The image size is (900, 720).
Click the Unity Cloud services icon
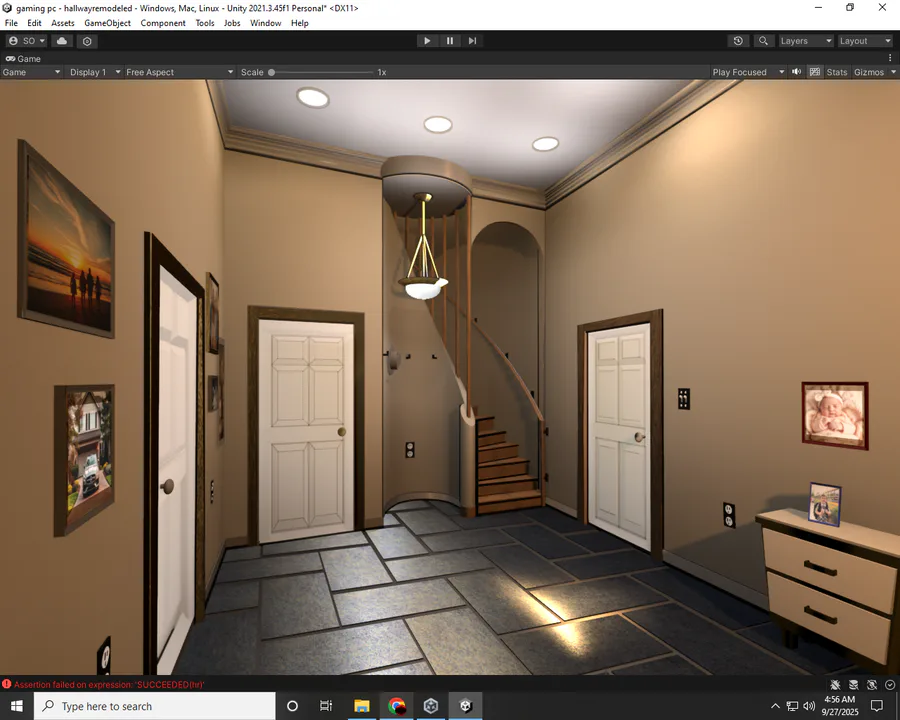pyautogui.click(x=62, y=41)
